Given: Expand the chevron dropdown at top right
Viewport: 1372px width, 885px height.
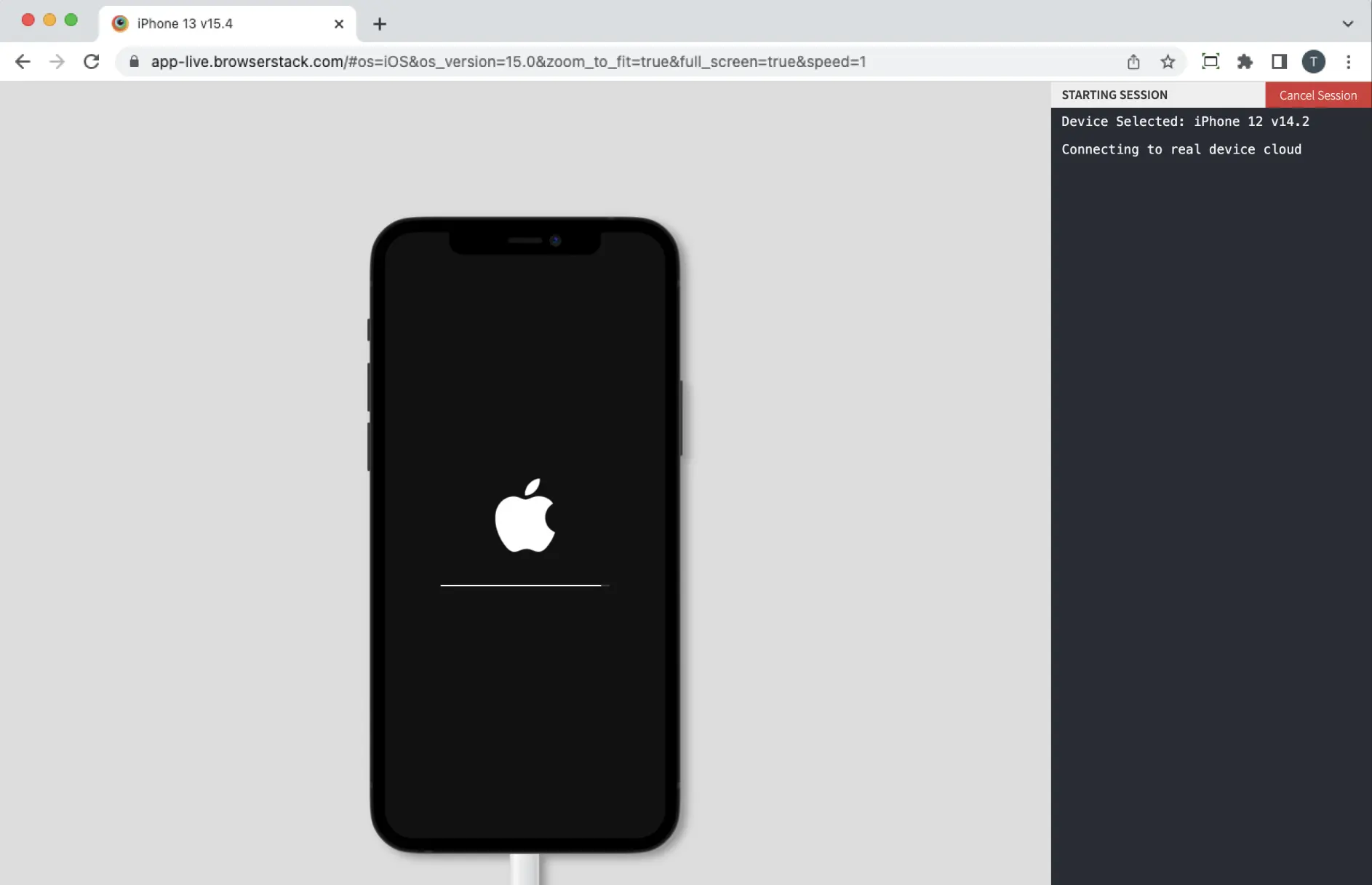Looking at the screenshot, I should [1349, 23].
